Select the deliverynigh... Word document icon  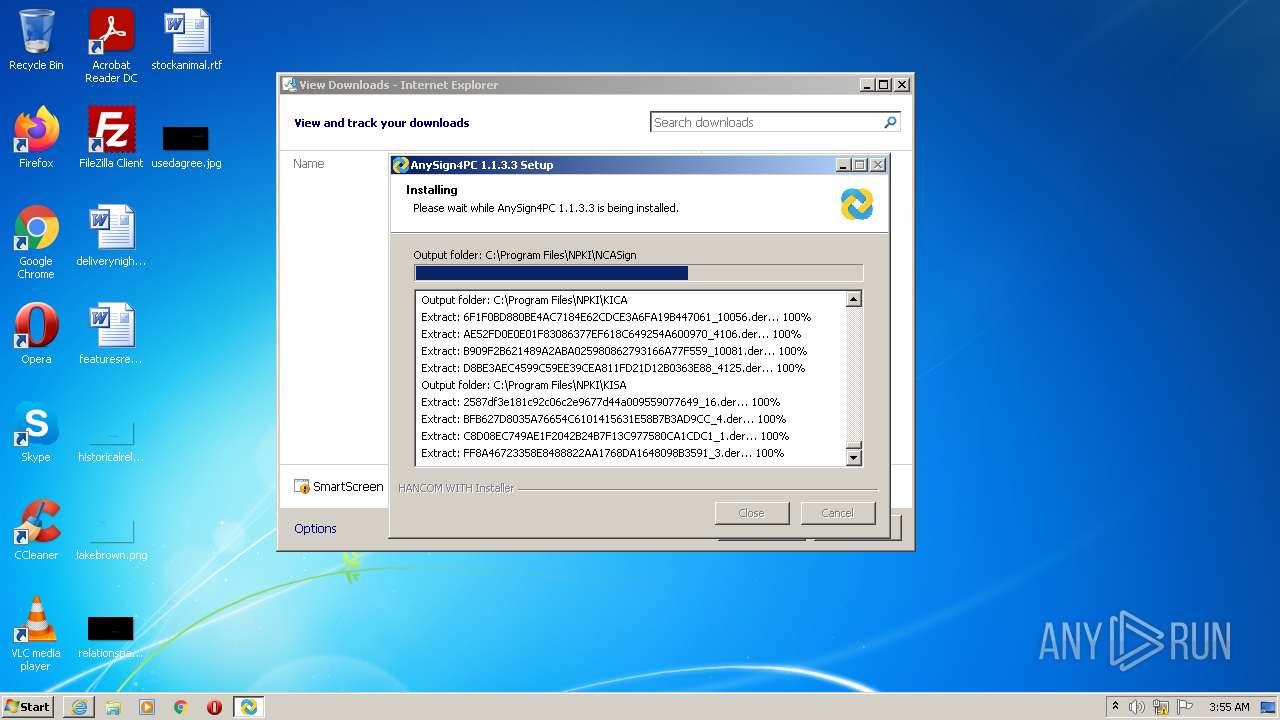pos(111,236)
